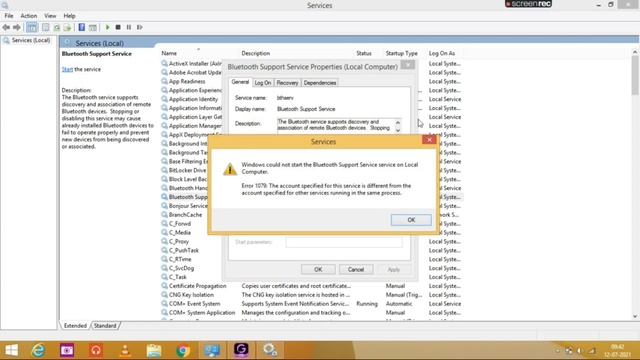This screenshot has width=640, height=360.
Task: Click the taskbar clock showing the date
Action: click(617, 351)
